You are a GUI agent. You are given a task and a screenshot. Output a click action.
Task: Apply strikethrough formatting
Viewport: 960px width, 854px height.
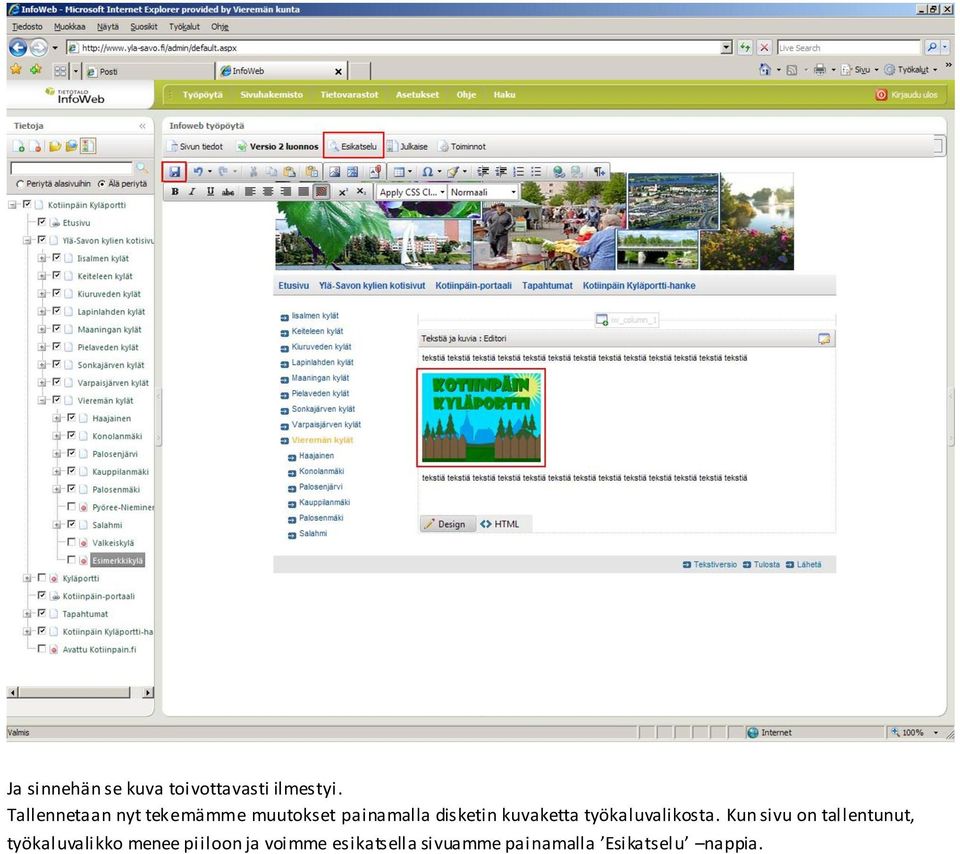(x=228, y=192)
